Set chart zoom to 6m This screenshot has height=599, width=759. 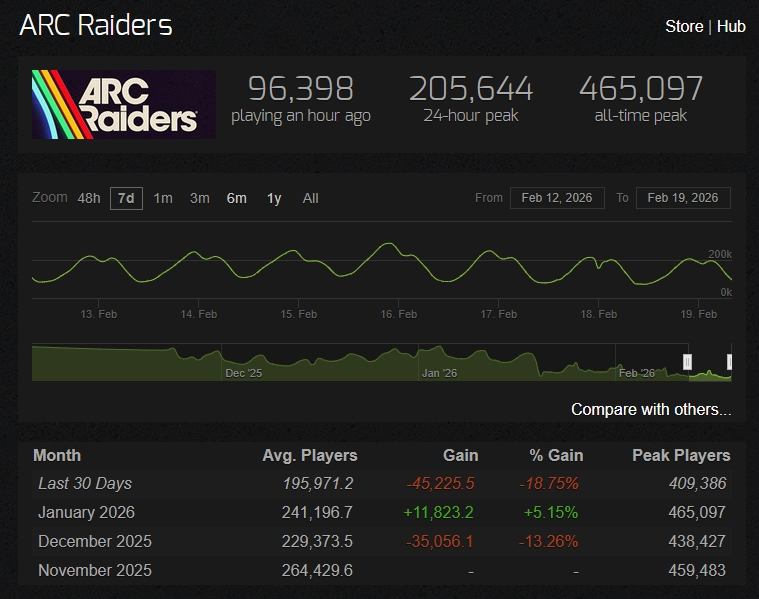click(x=237, y=198)
